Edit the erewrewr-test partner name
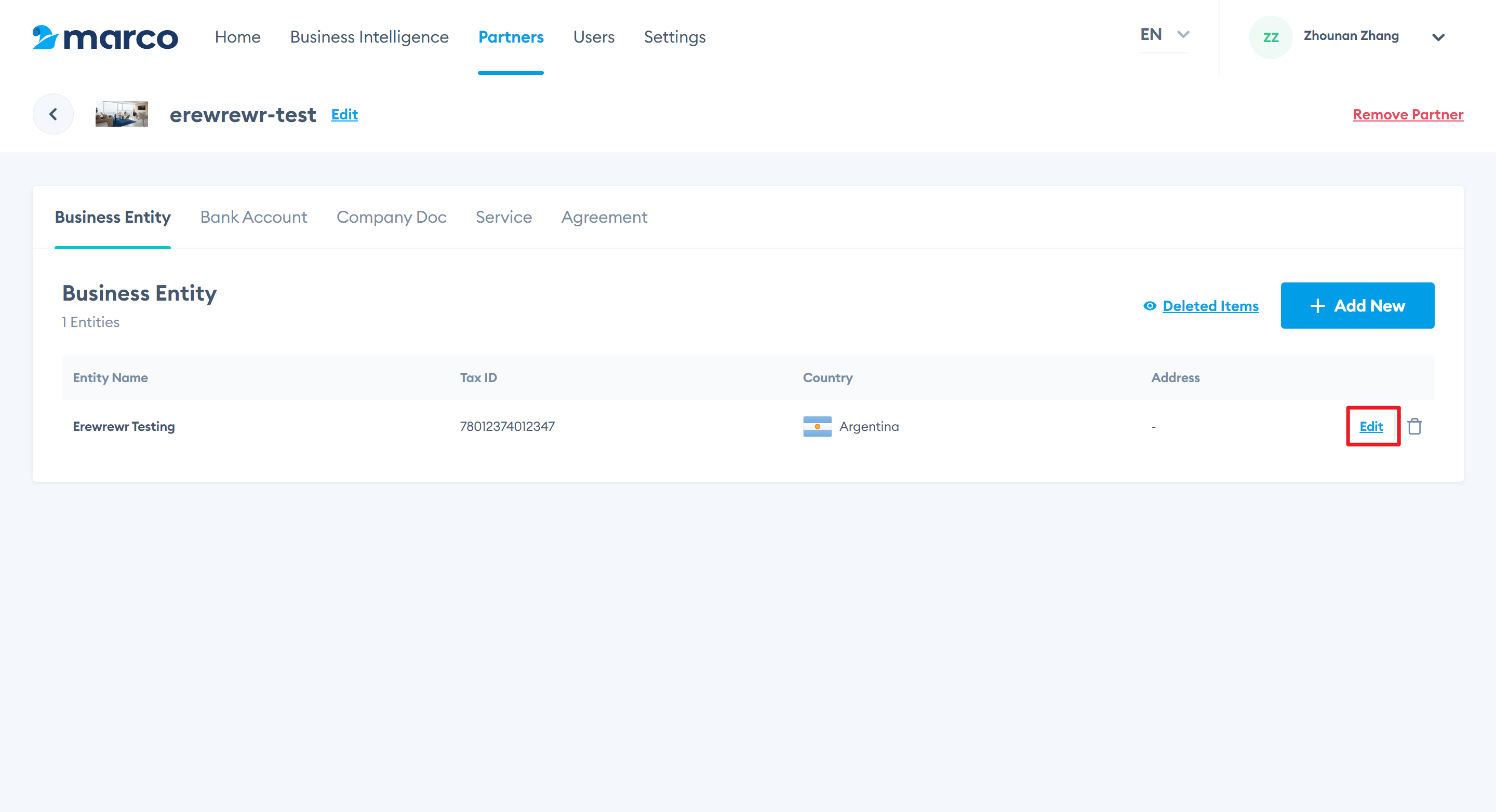The width and height of the screenshot is (1496, 812). point(344,114)
